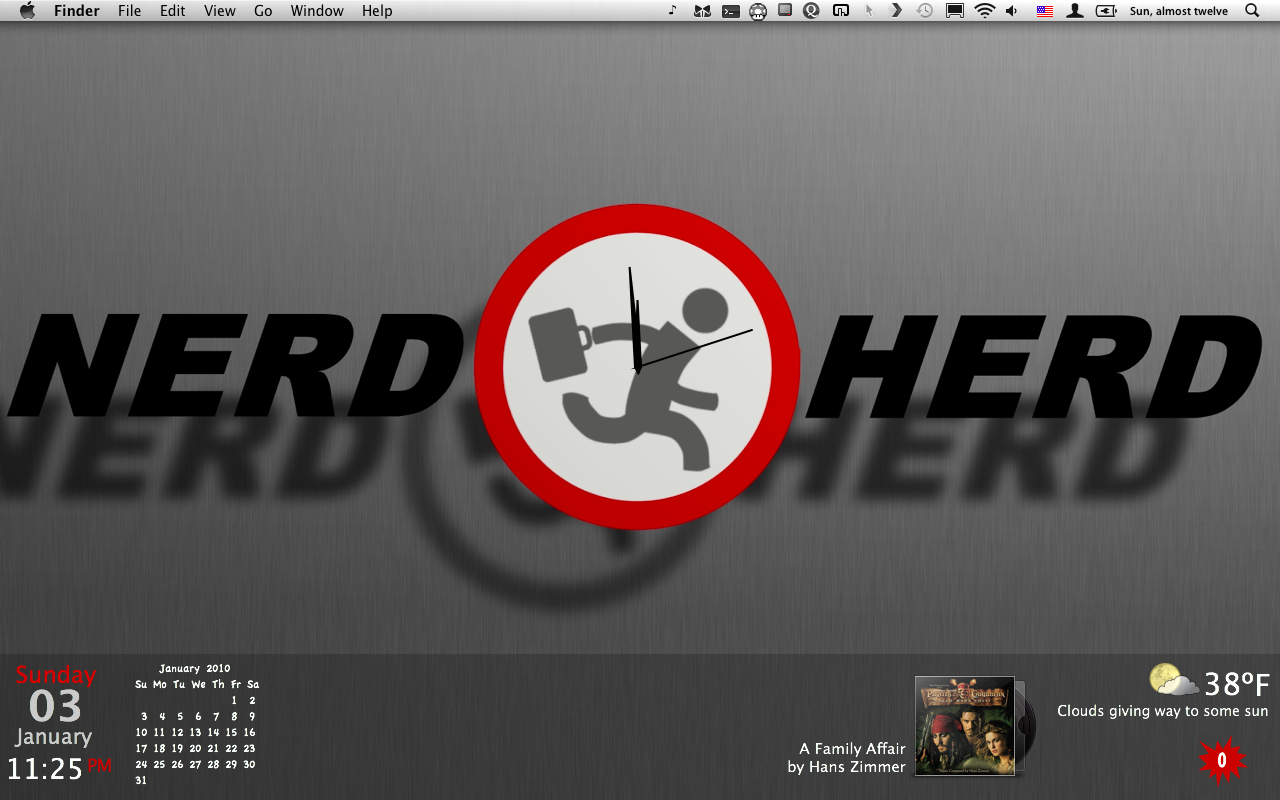Click the round Q menu bar icon
Screen dimensions: 1280x800
[x=811, y=11]
